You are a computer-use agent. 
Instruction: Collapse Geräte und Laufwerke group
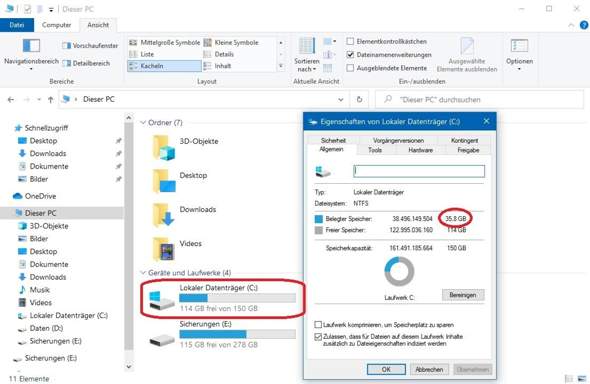click(143, 272)
